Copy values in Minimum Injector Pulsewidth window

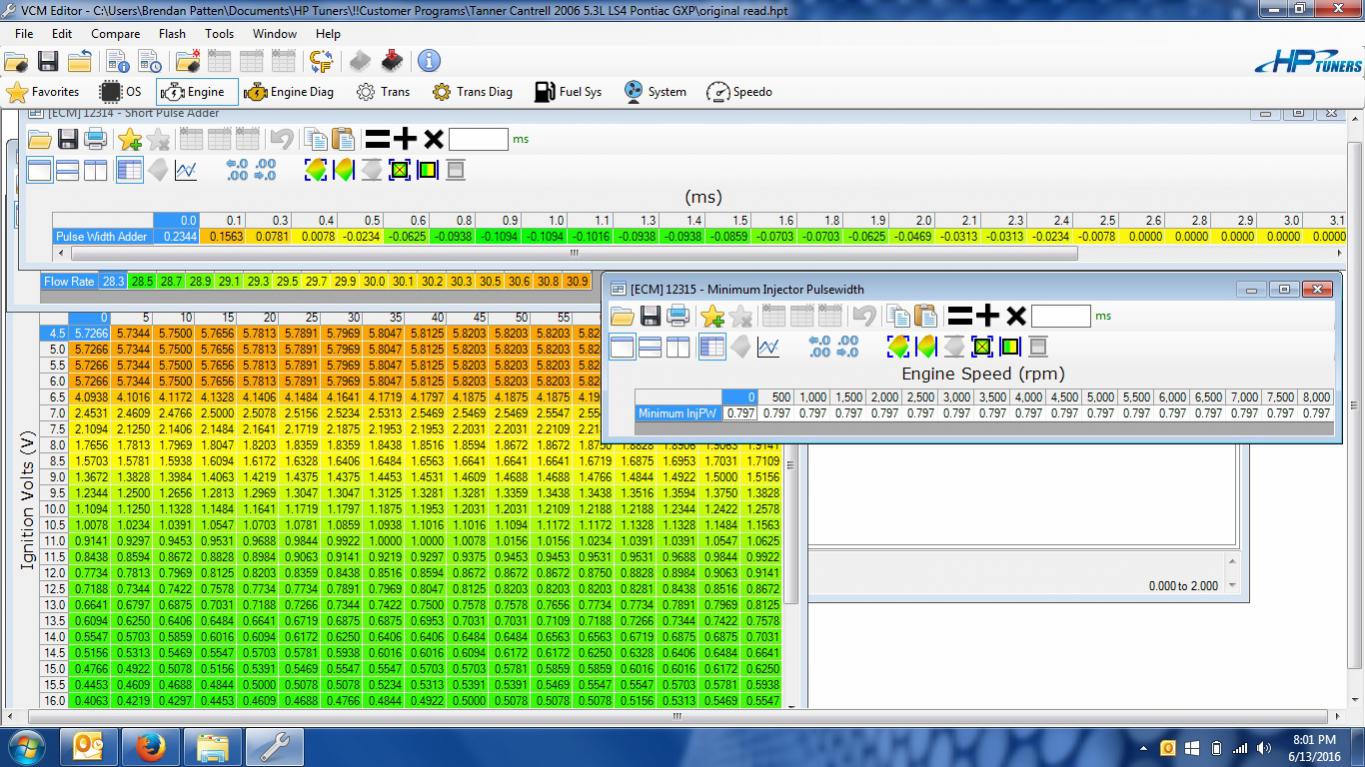(899, 316)
